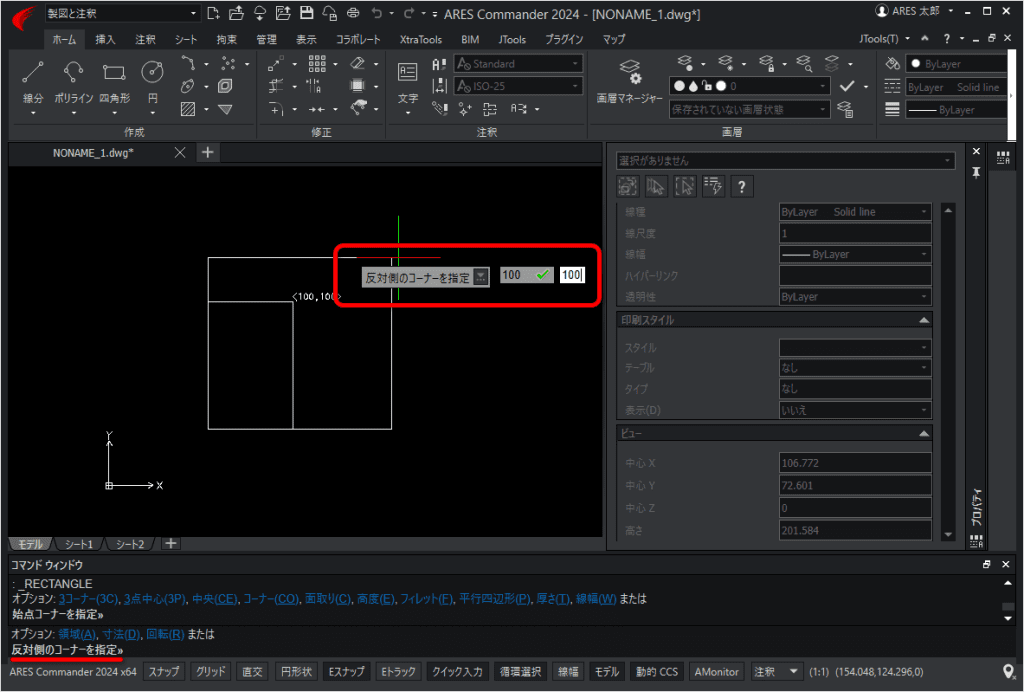The height and width of the screenshot is (692, 1024).
Task: Click the second dynamic input box showing 100
Action: click(x=572, y=275)
